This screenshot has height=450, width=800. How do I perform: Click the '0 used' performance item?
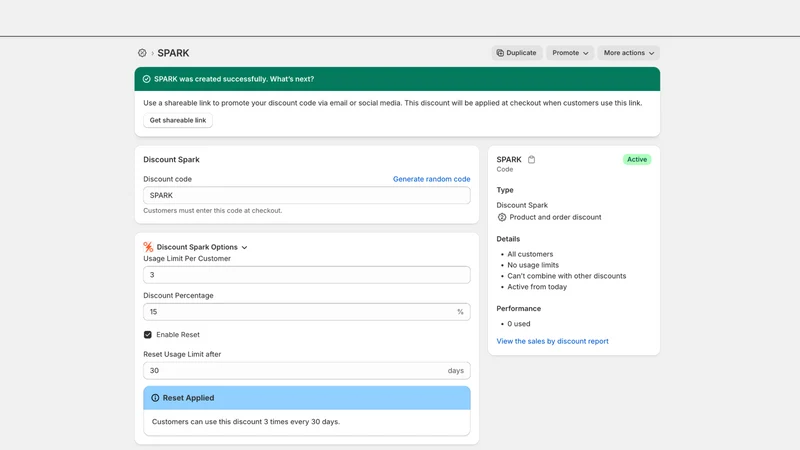(518, 324)
